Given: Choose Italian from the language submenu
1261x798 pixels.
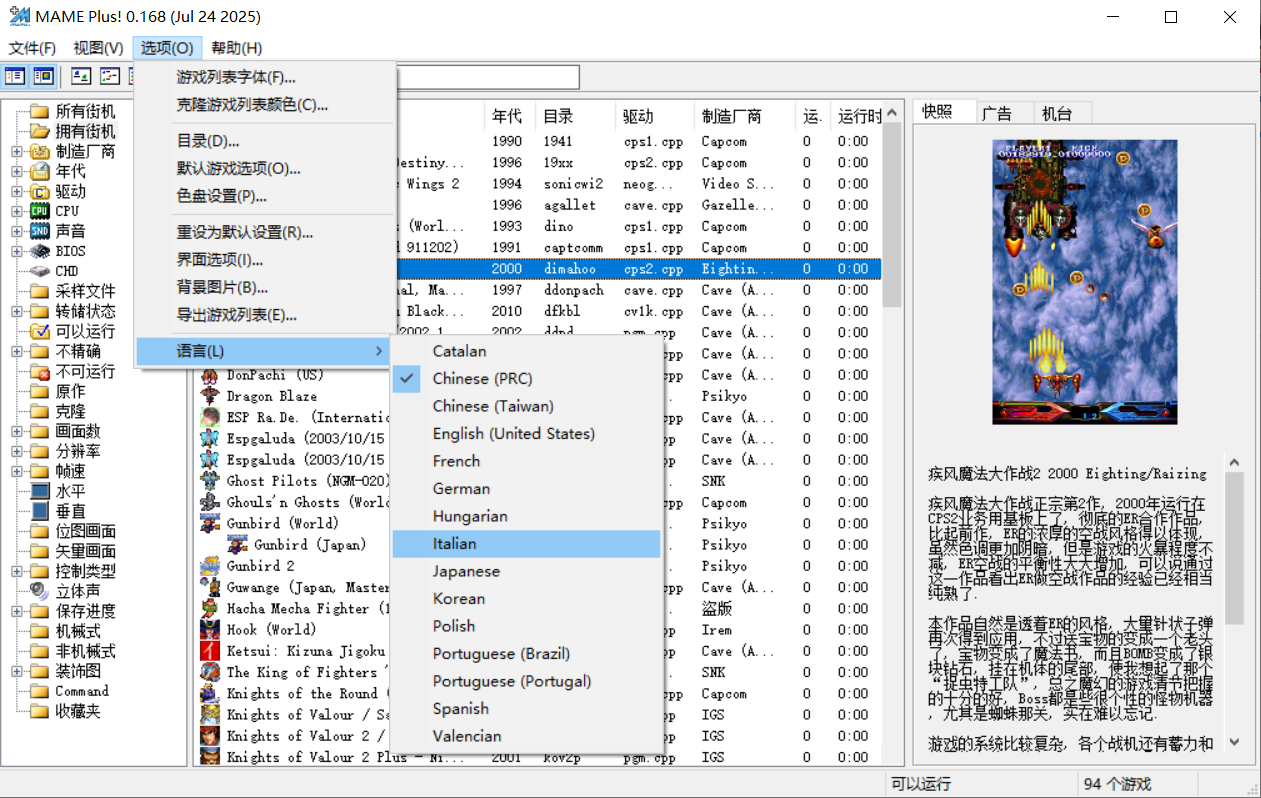Looking at the screenshot, I should (526, 544).
